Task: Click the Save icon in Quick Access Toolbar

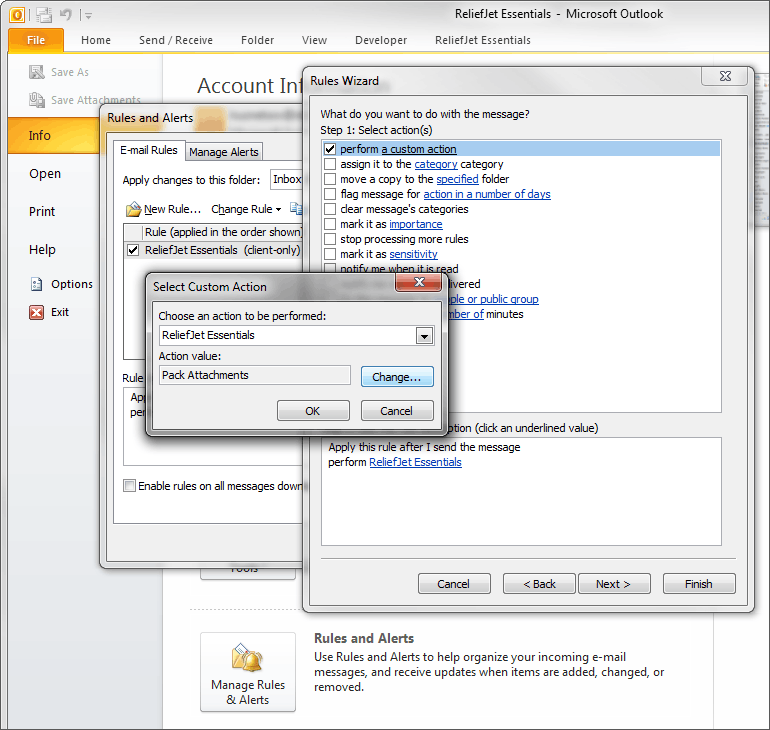Action: point(44,15)
